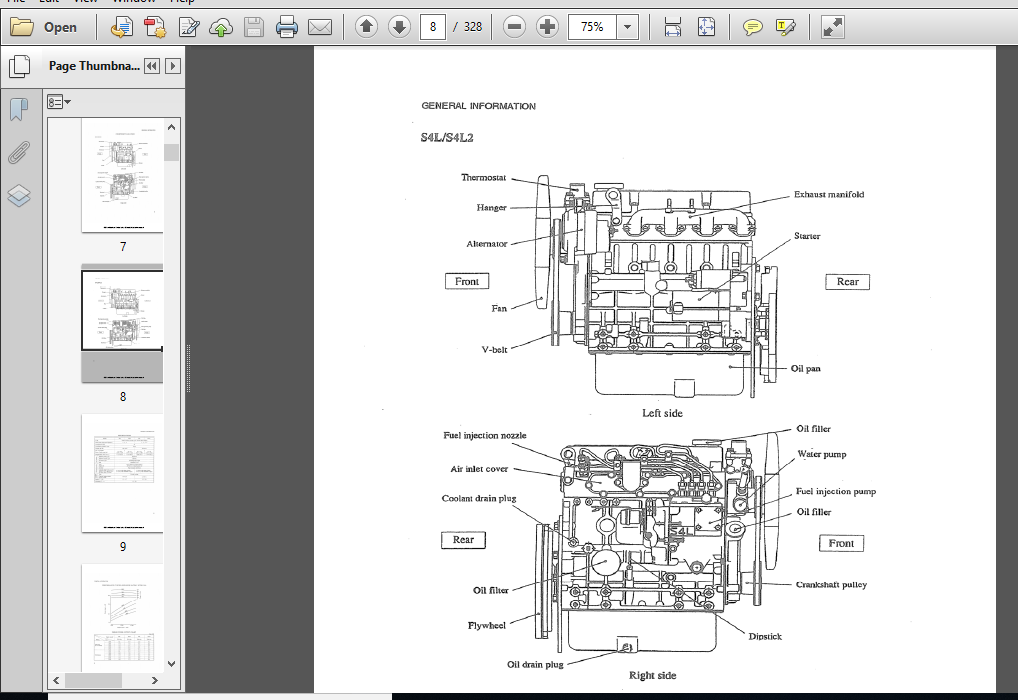1018x700 pixels.
Task: Print the document using printer icon
Action: point(286,27)
